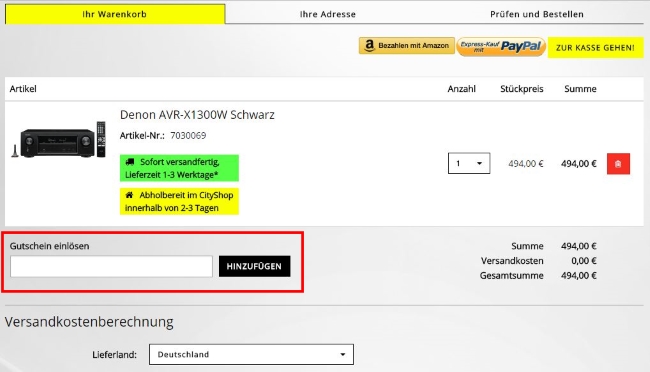Click the Gesamtsumme 494,00 € value
The width and height of the screenshot is (650, 372).
click(x=579, y=276)
